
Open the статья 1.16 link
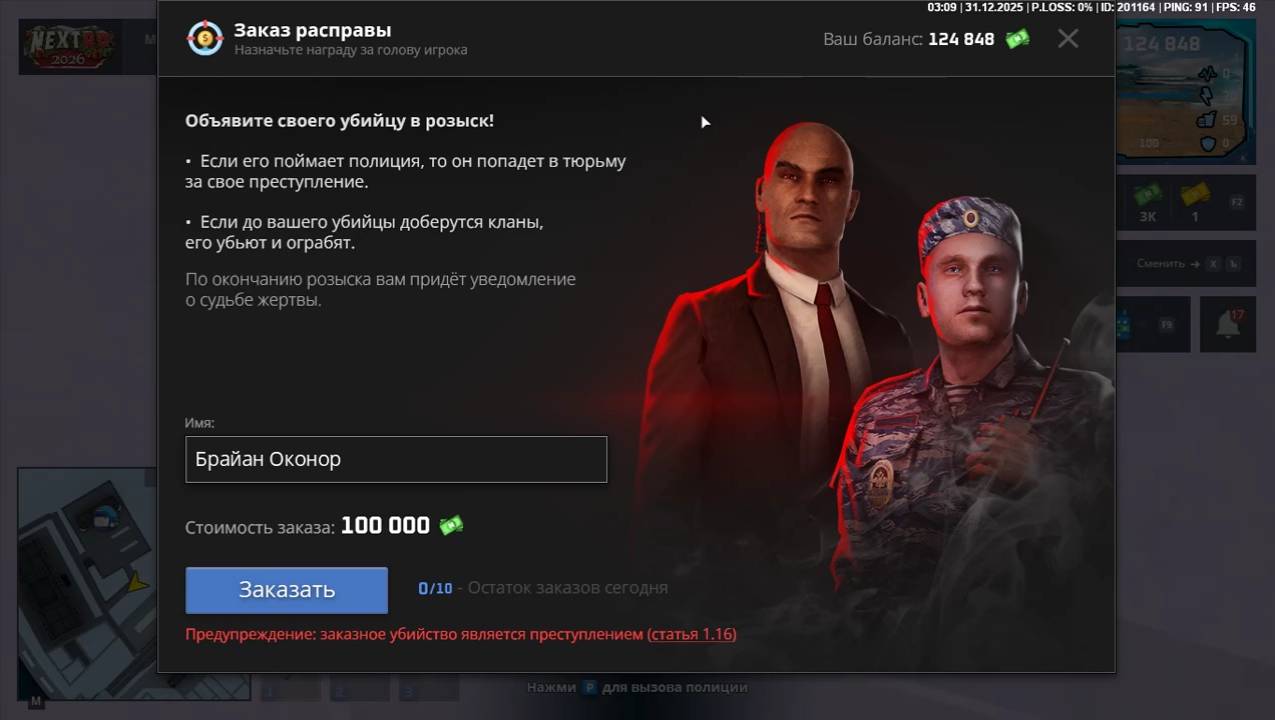tap(691, 634)
